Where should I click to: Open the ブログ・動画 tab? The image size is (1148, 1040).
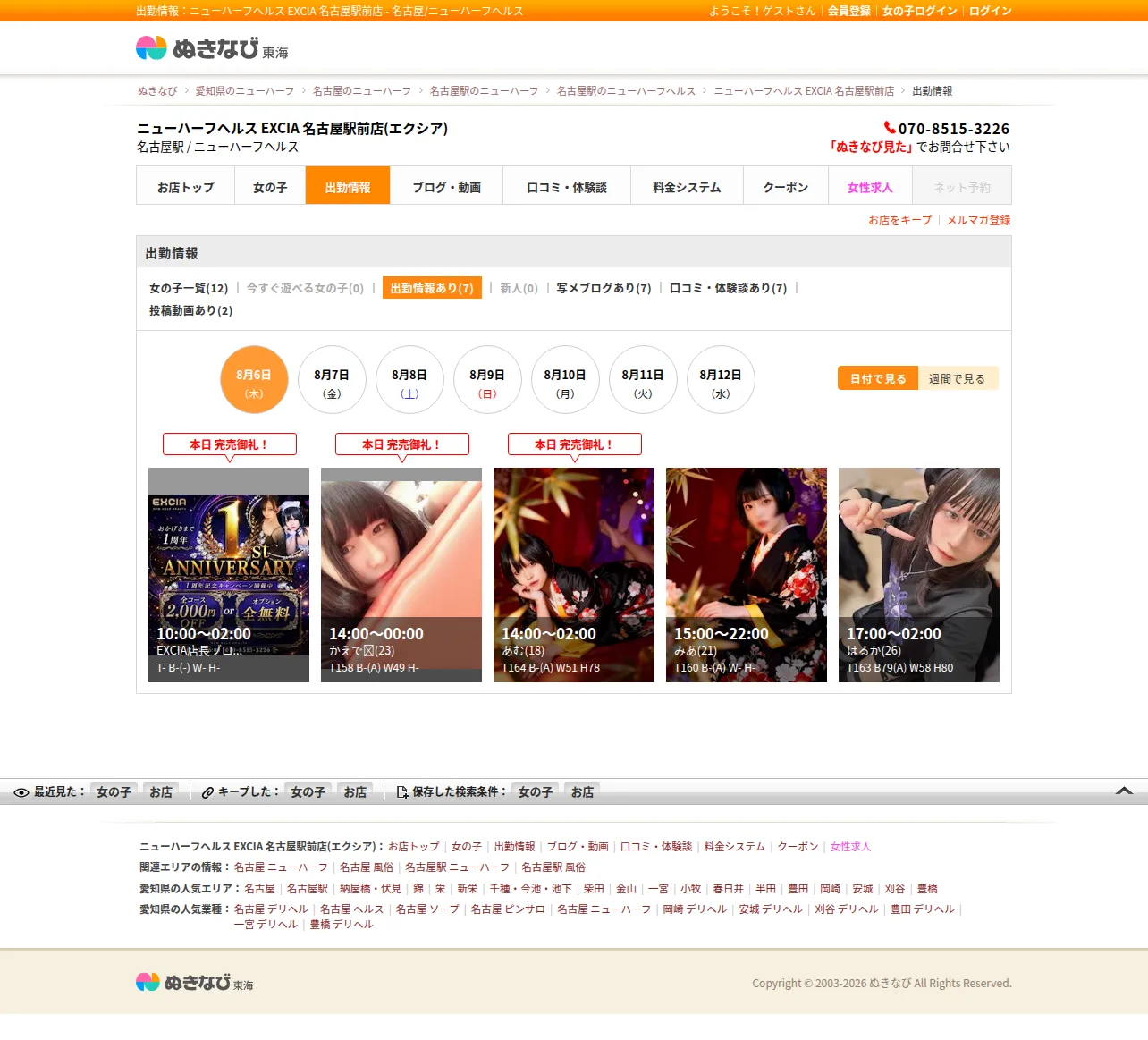tap(447, 186)
